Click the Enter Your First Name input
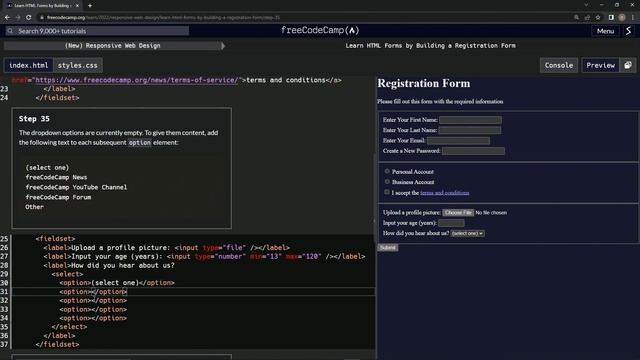Viewport: 640px width, 360px height. coord(470,120)
